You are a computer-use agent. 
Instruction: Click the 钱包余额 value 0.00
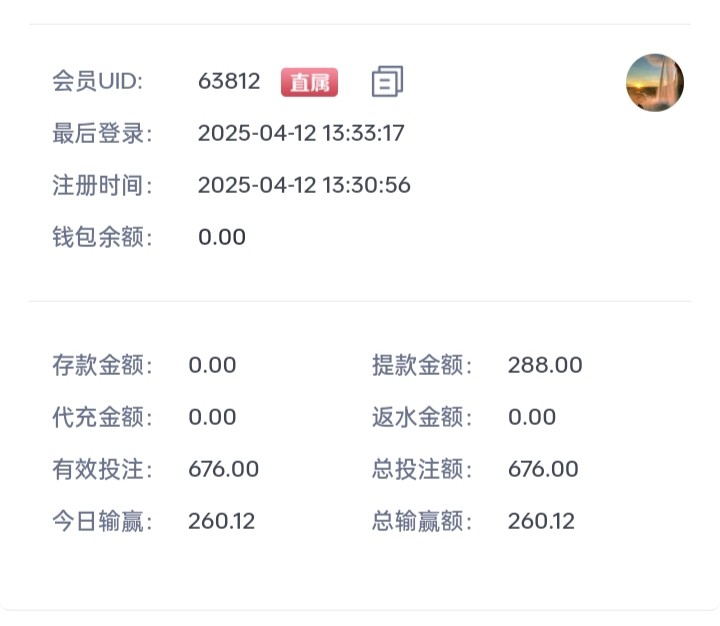pos(222,237)
